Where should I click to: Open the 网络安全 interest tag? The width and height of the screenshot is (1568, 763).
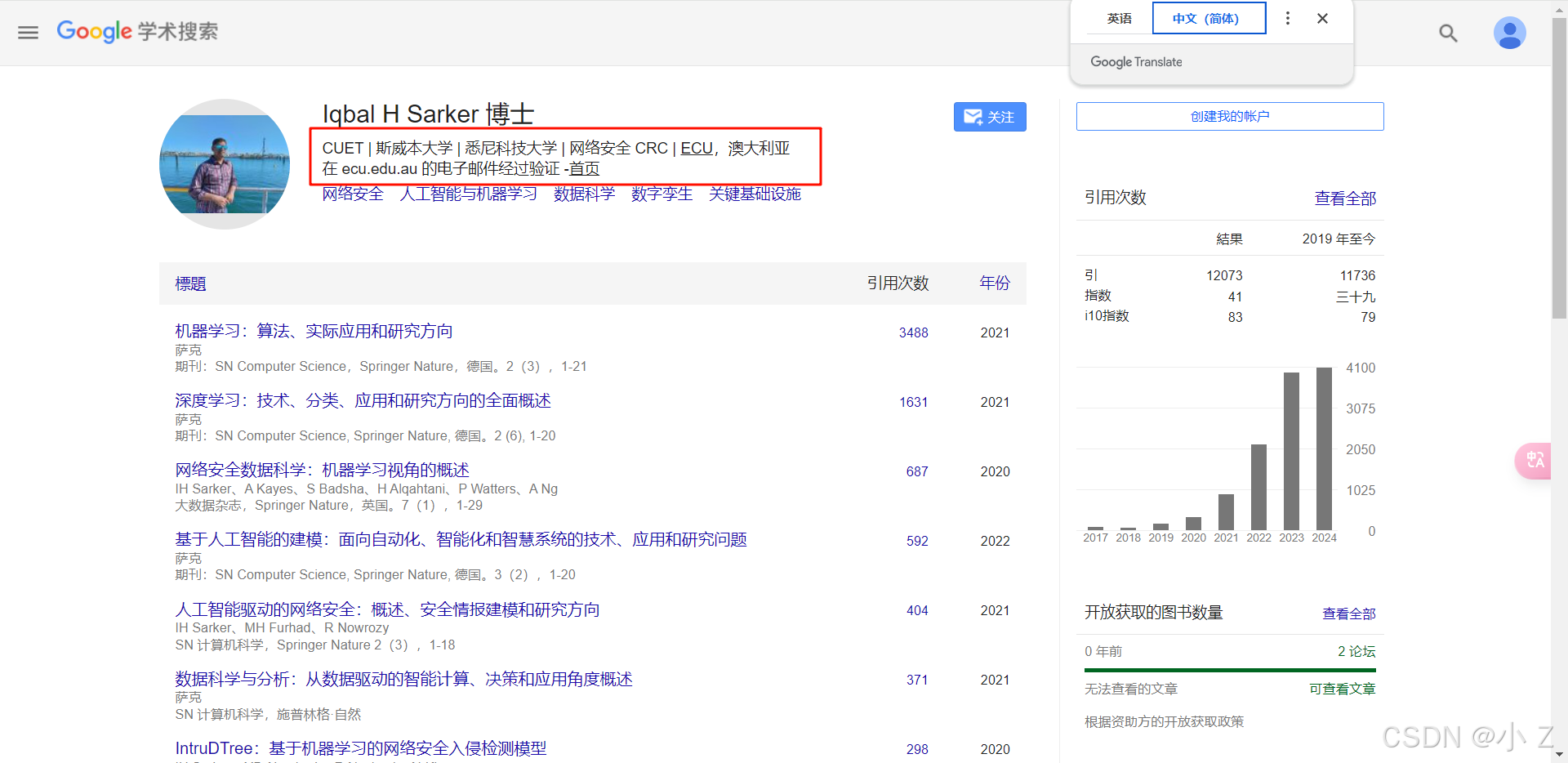(353, 194)
